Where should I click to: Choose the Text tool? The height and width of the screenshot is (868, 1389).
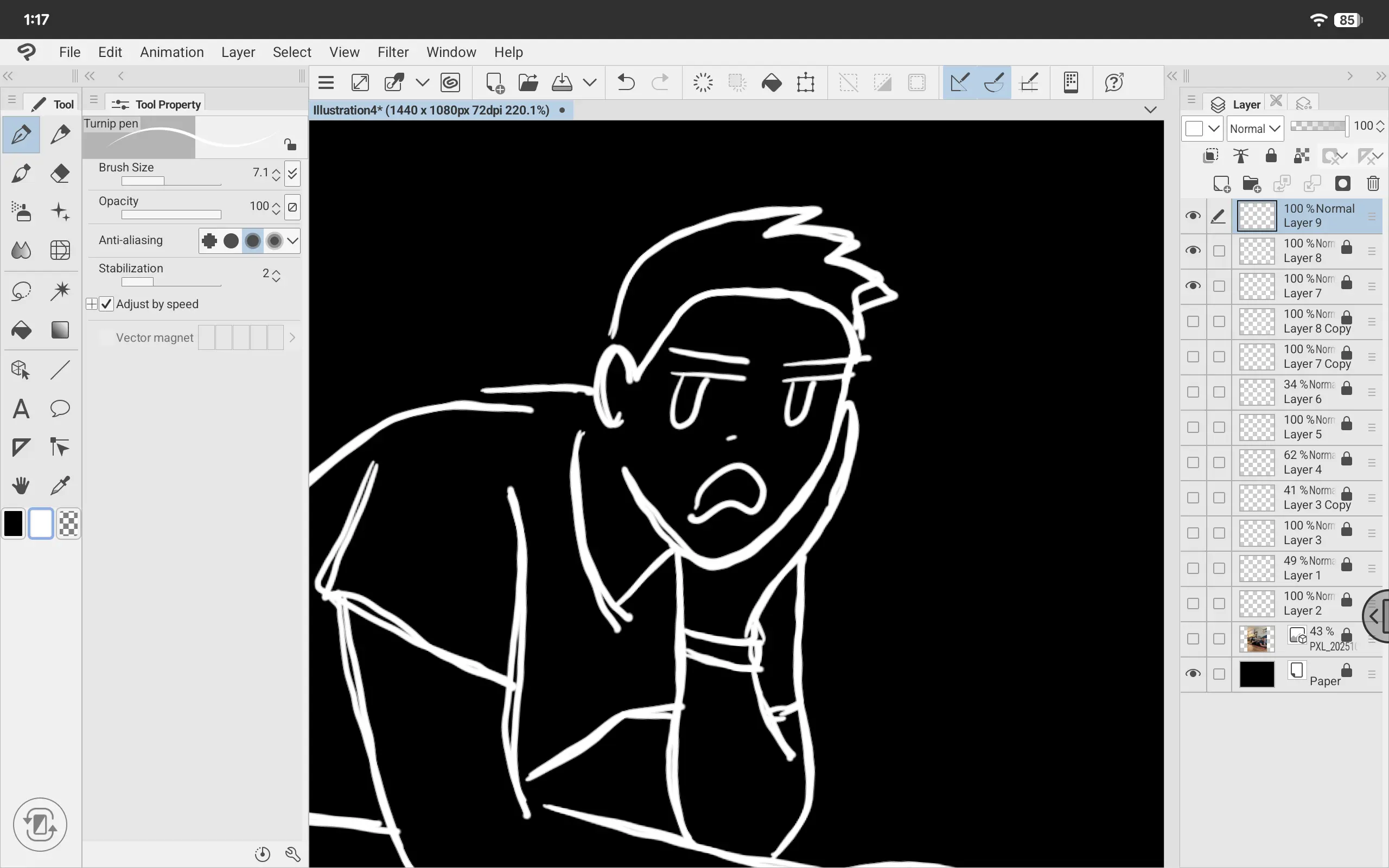(x=21, y=409)
